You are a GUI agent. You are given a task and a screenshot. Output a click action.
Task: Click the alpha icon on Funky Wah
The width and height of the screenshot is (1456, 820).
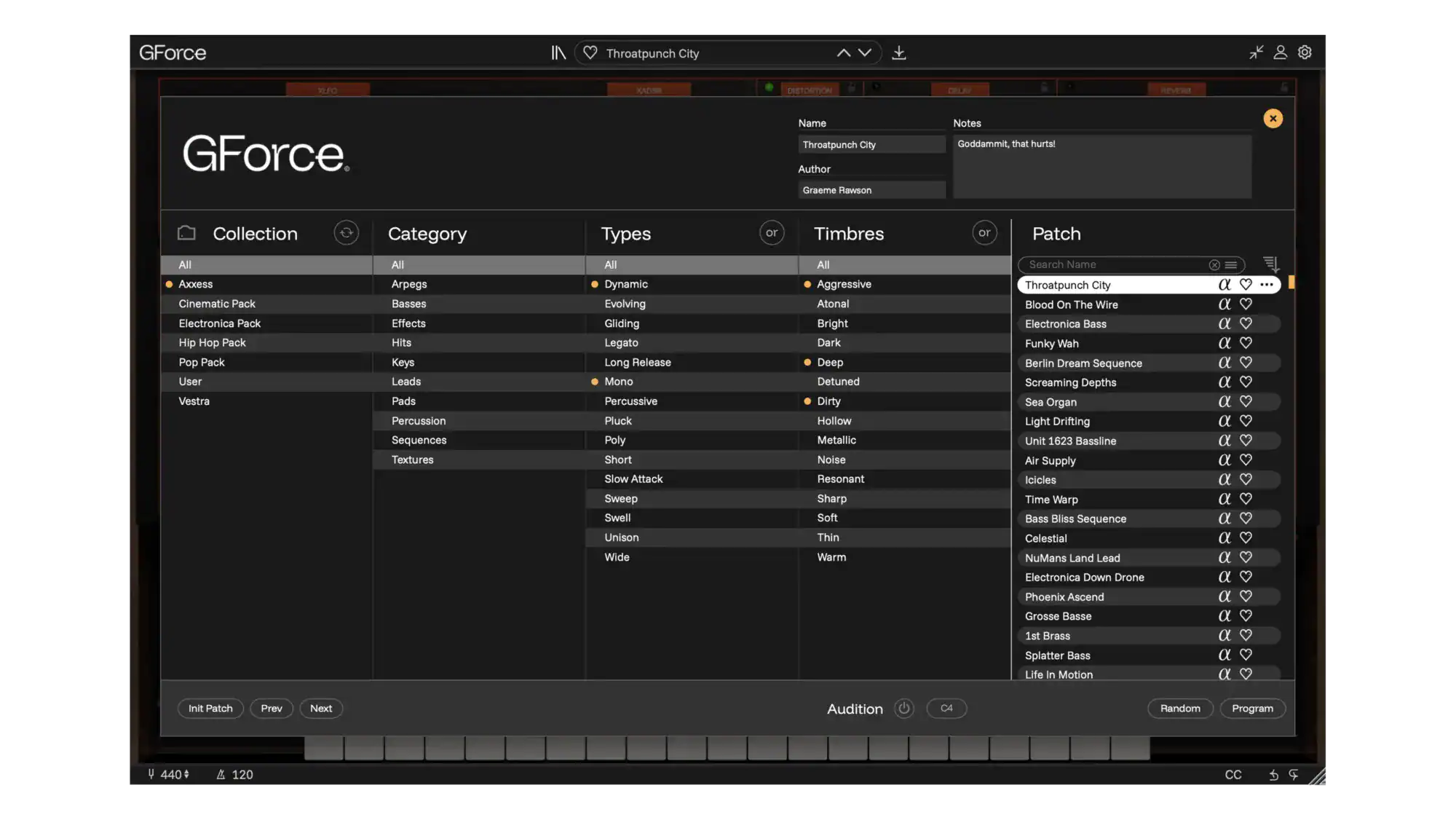tap(1224, 343)
